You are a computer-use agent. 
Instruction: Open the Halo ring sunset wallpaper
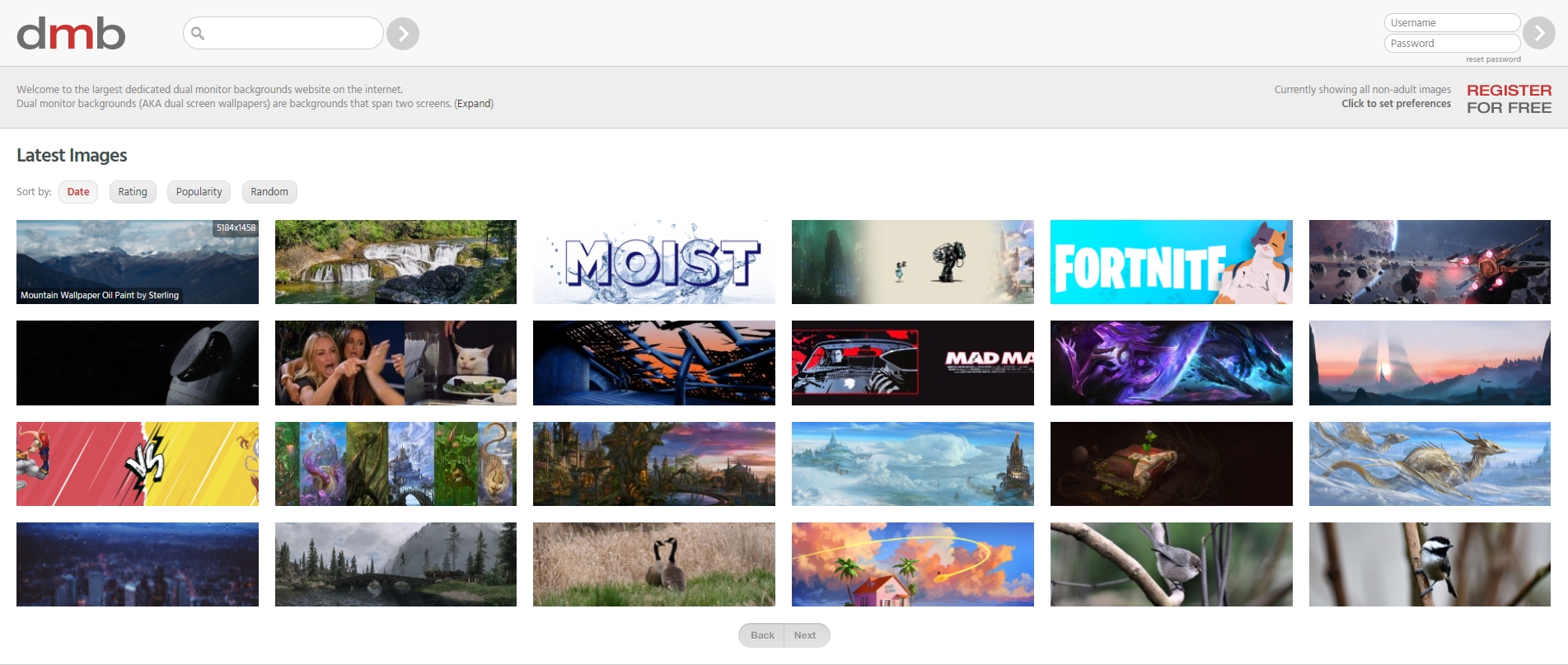tap(1430, 363)
